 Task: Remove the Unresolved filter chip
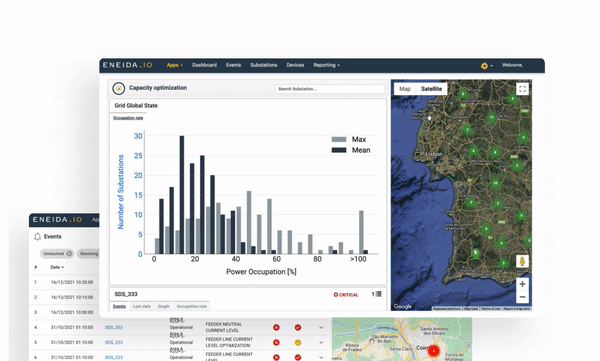[x=69, y=253]
